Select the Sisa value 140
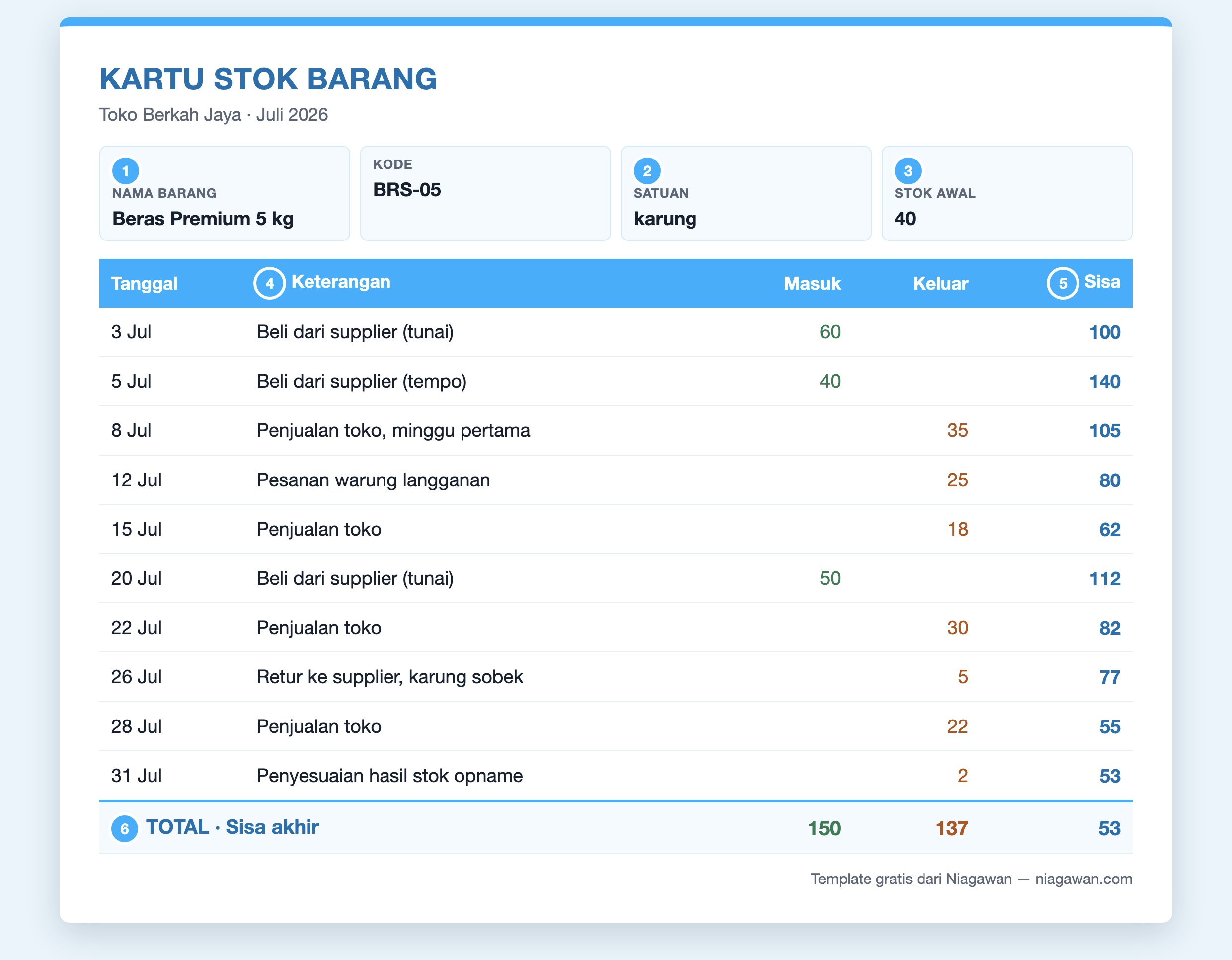 [x=1104, y=382]
